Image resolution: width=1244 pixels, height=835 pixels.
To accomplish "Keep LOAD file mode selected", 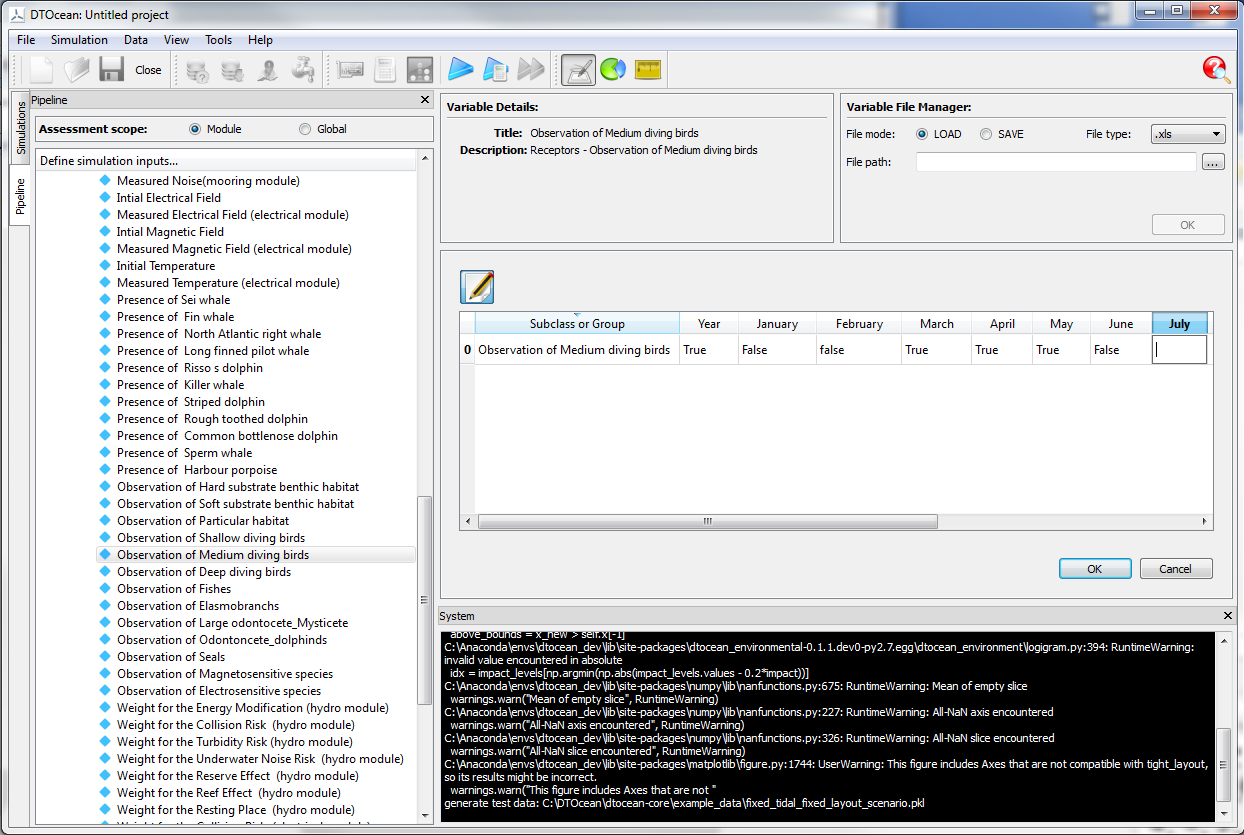I will 922,133.
